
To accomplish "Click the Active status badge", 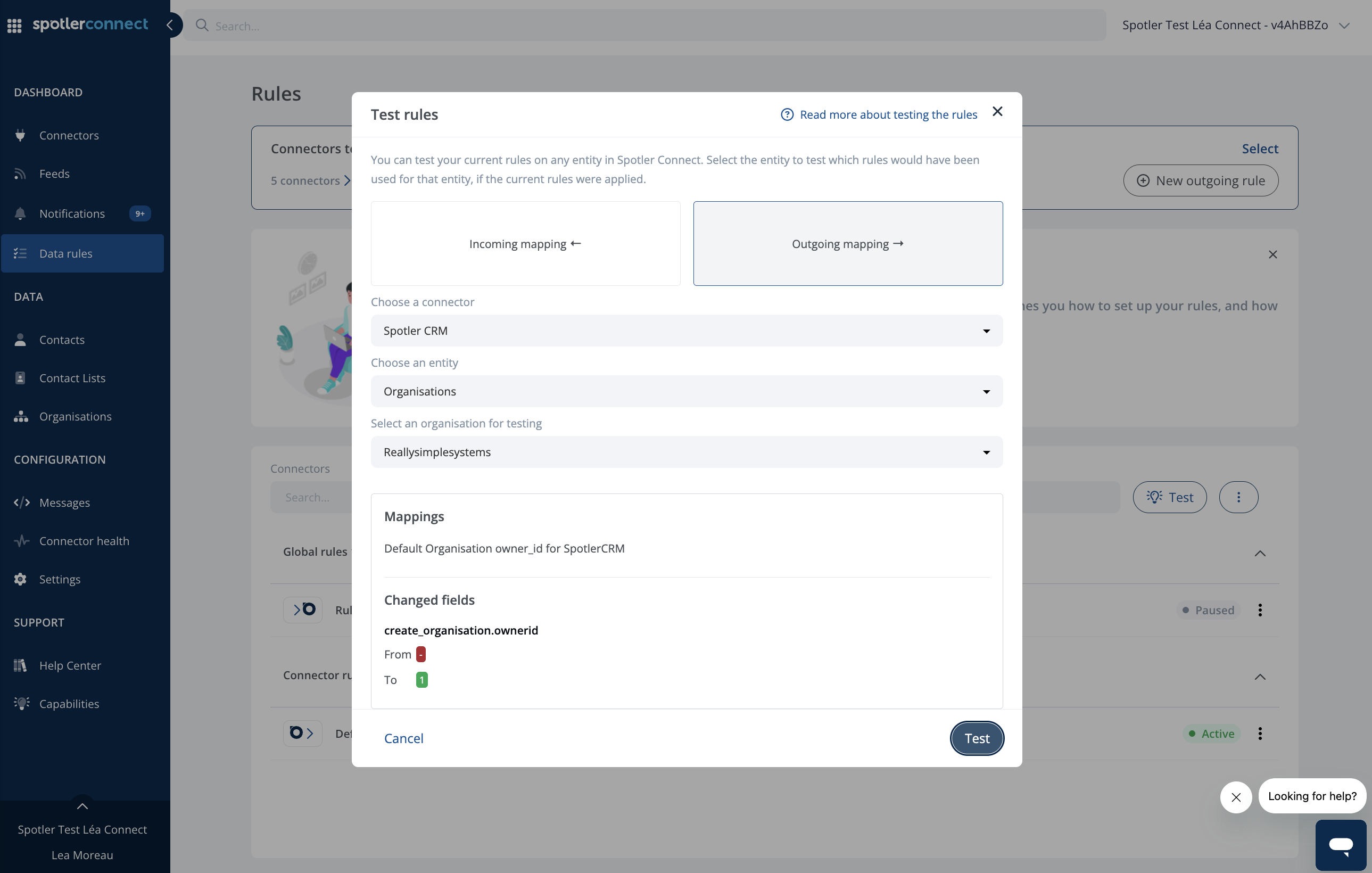I will 1211,733.
